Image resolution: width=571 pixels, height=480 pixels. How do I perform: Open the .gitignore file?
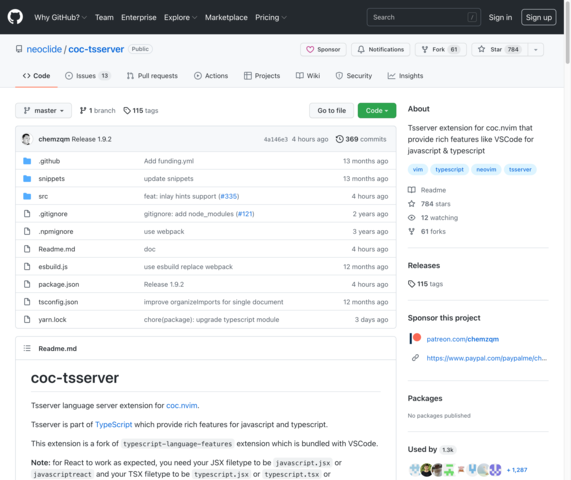[x=53, y=214]
